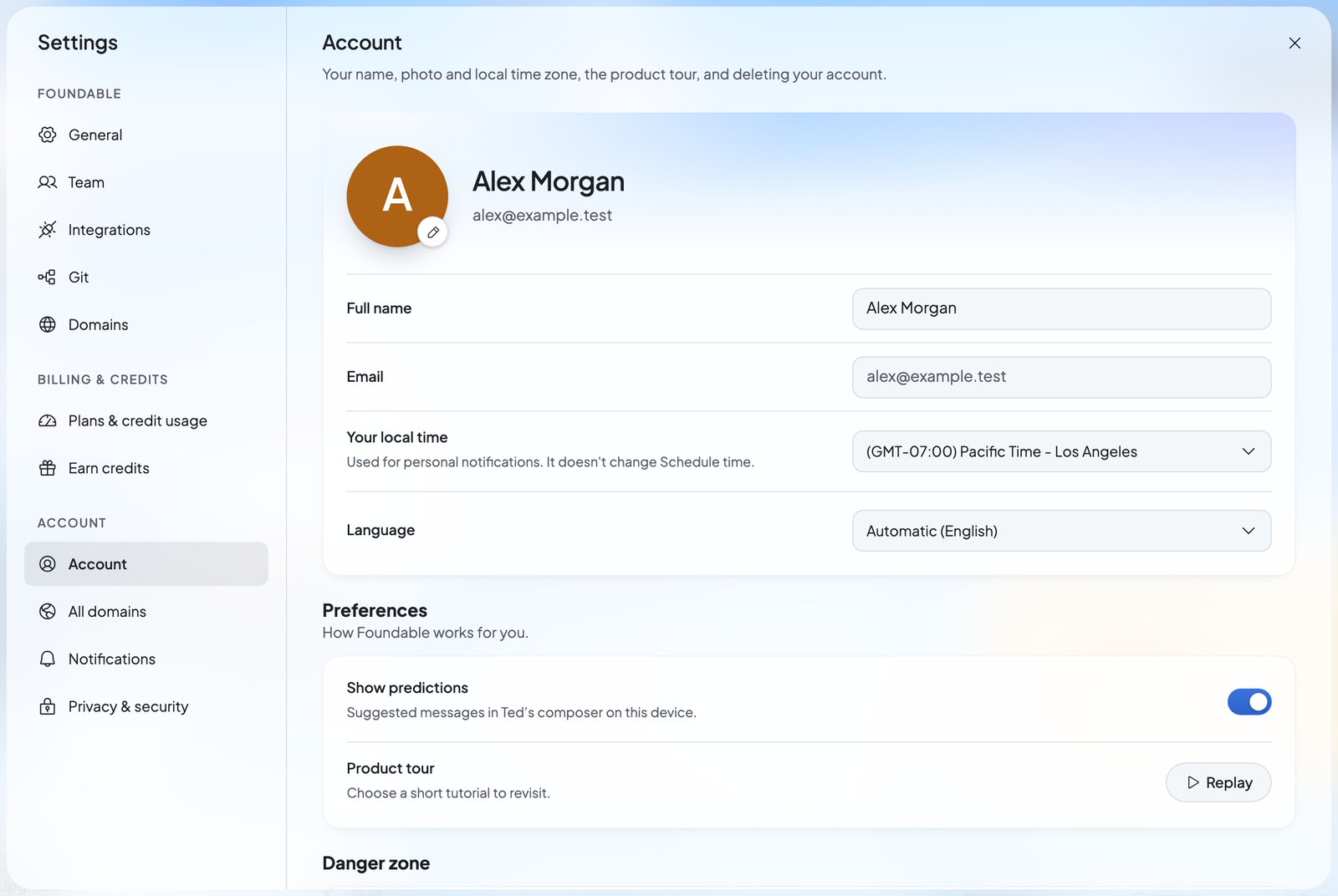This screenshot has width=1338, height=896.
Task: Click the Plans & credit usage gauge icon
Action: pyautogui.click(x=48, y=420)
